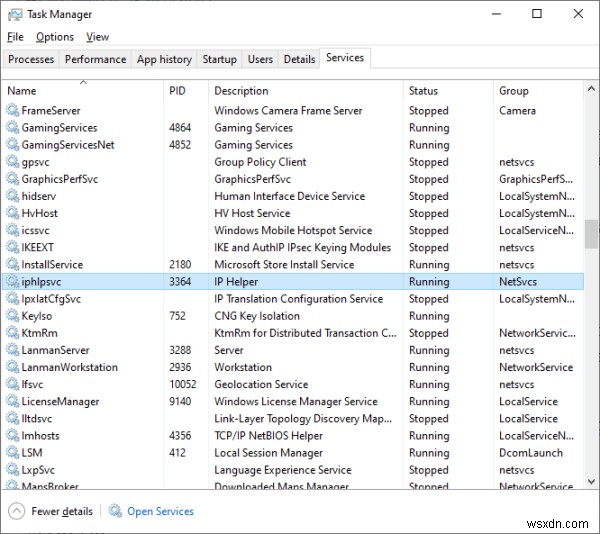Click the gear icon beside hidserv
This screenshot has height=534, width=600.
coord(12,196)
